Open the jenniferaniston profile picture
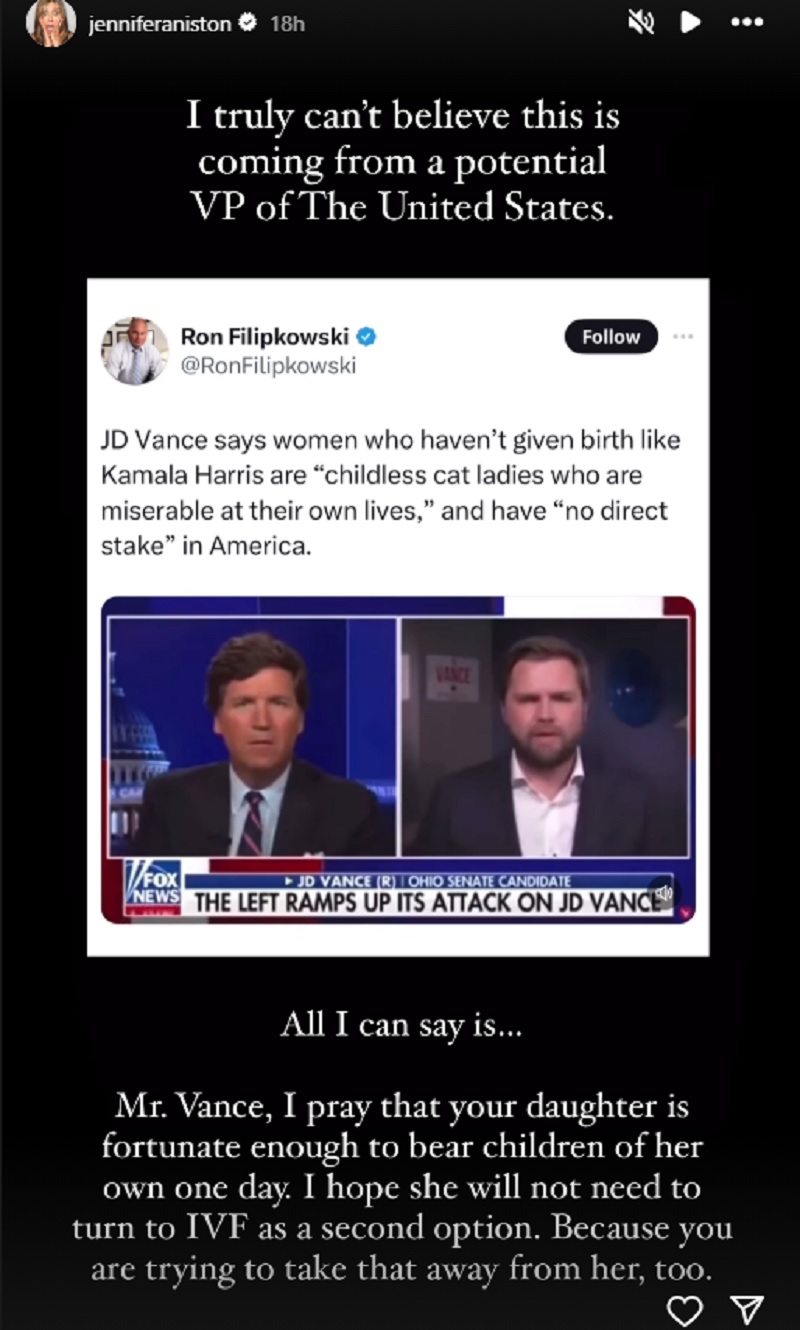This screenshot has width=800, height=1330. point(51,23)
